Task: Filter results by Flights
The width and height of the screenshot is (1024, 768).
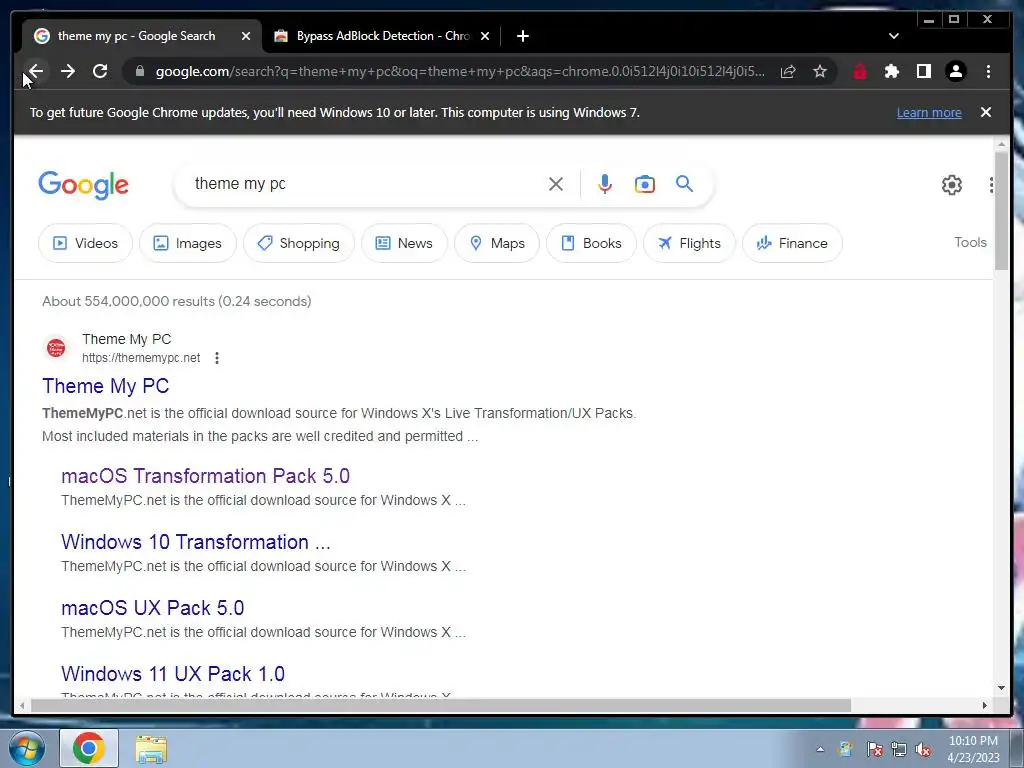Action: point(689,243)
